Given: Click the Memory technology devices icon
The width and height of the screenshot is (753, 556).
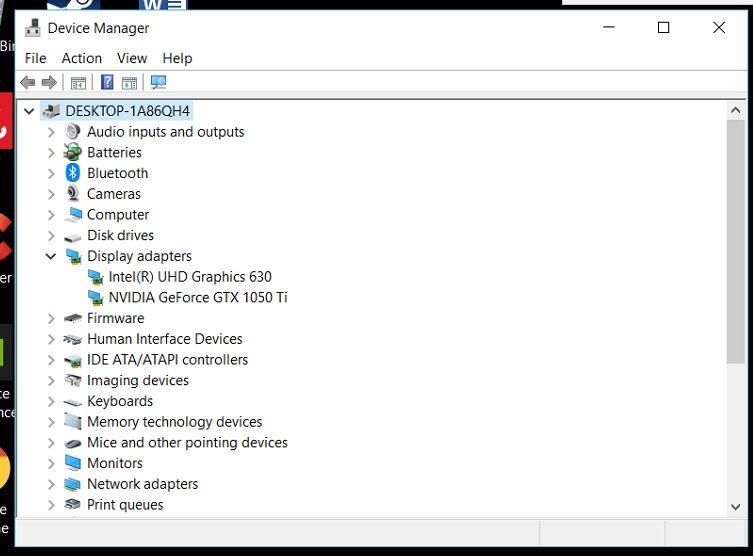Looking at the screenshot, I should click(73, 422).
